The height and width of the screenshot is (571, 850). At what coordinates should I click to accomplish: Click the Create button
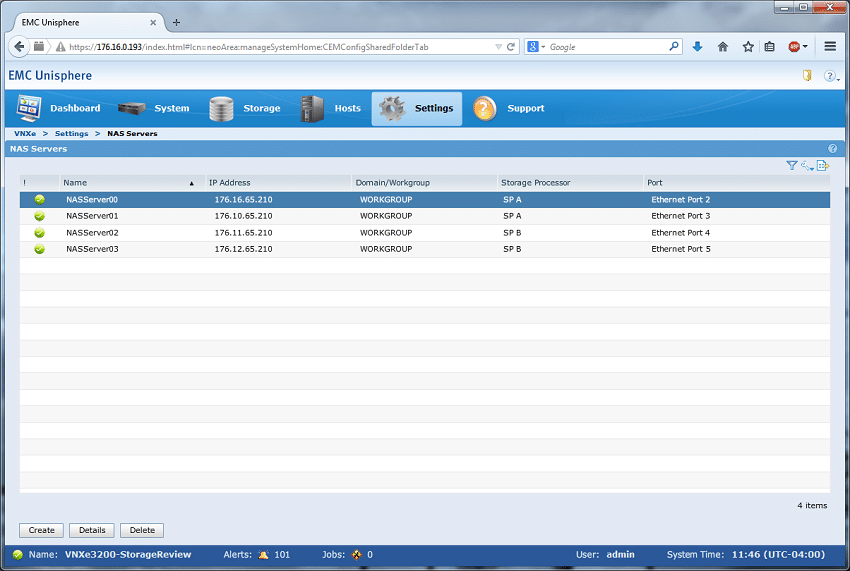click(41, 530)
